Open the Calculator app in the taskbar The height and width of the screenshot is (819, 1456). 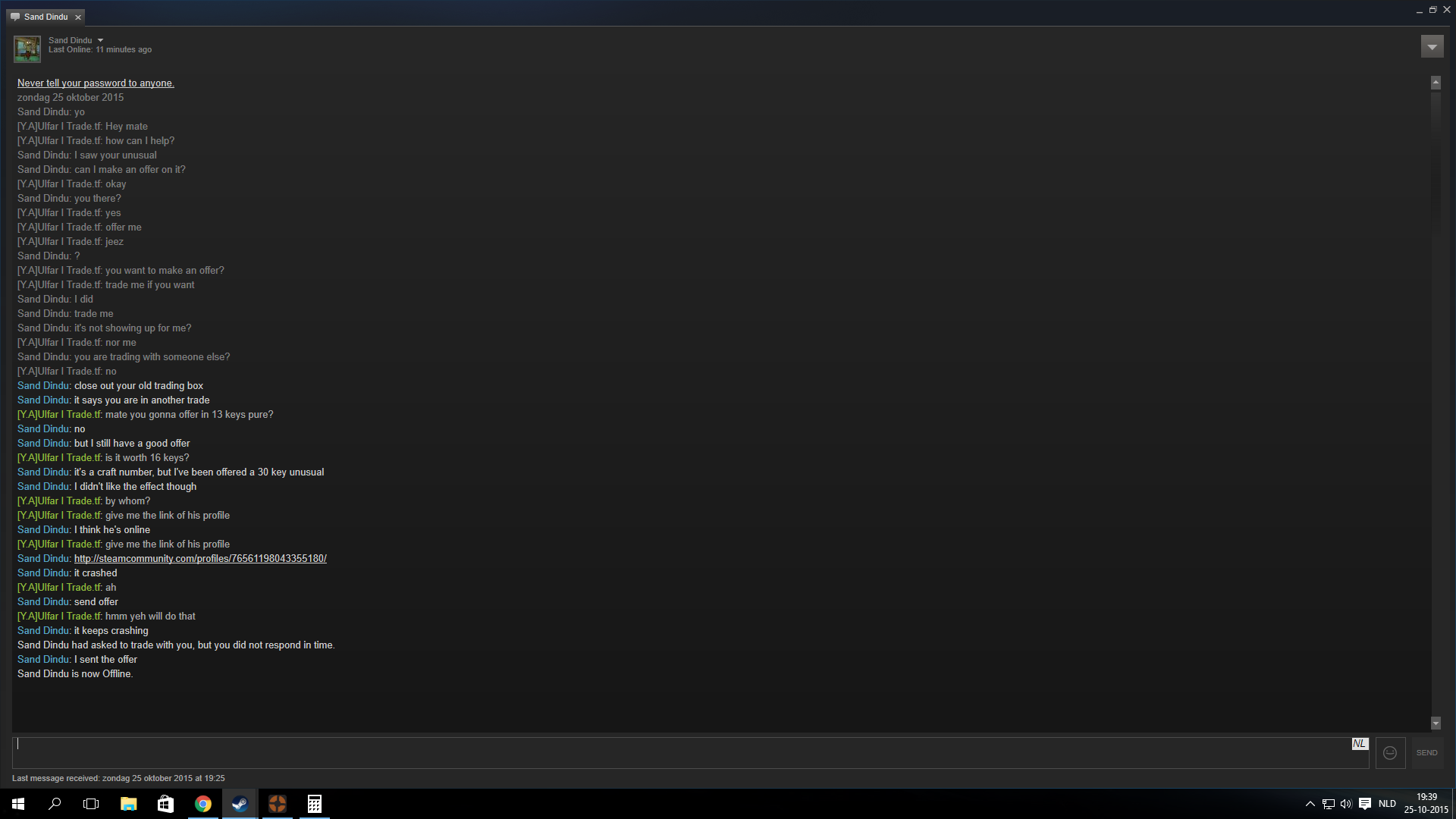[315, 804]
